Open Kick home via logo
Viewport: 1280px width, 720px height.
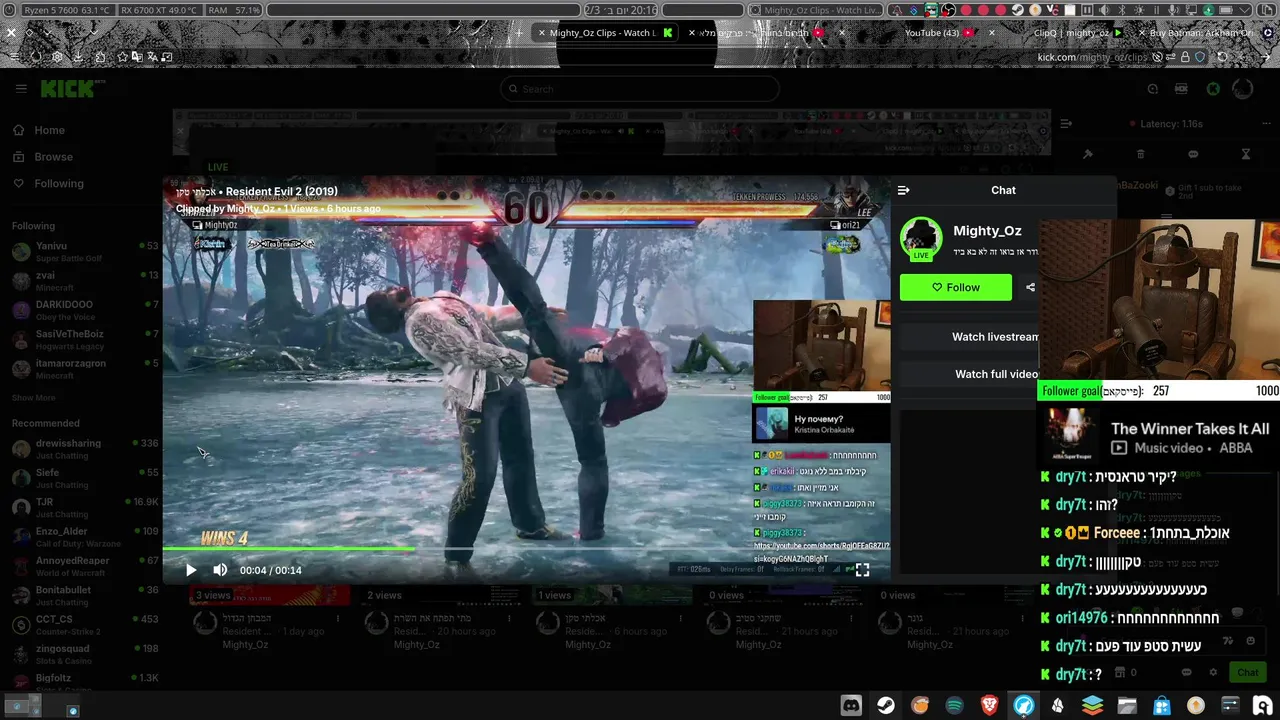click(x=68, y=89)
